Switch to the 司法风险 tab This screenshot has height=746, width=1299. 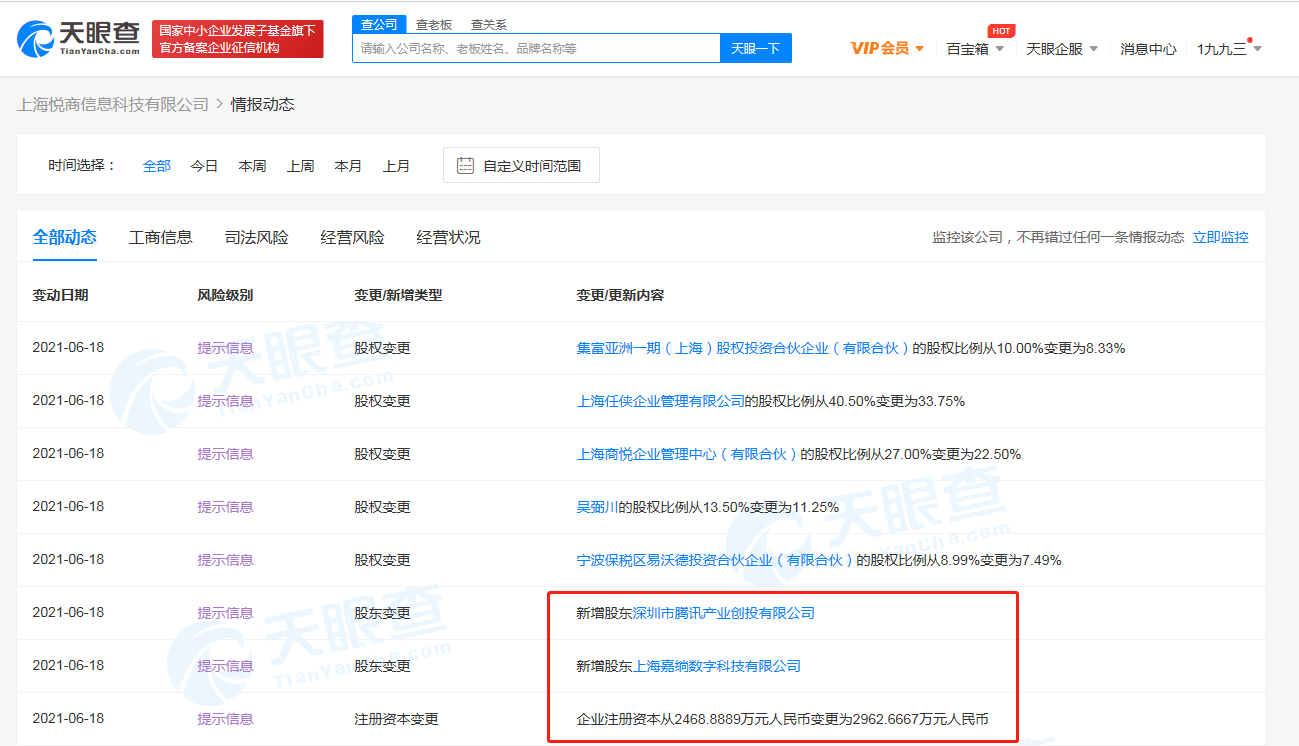[256, 237]
